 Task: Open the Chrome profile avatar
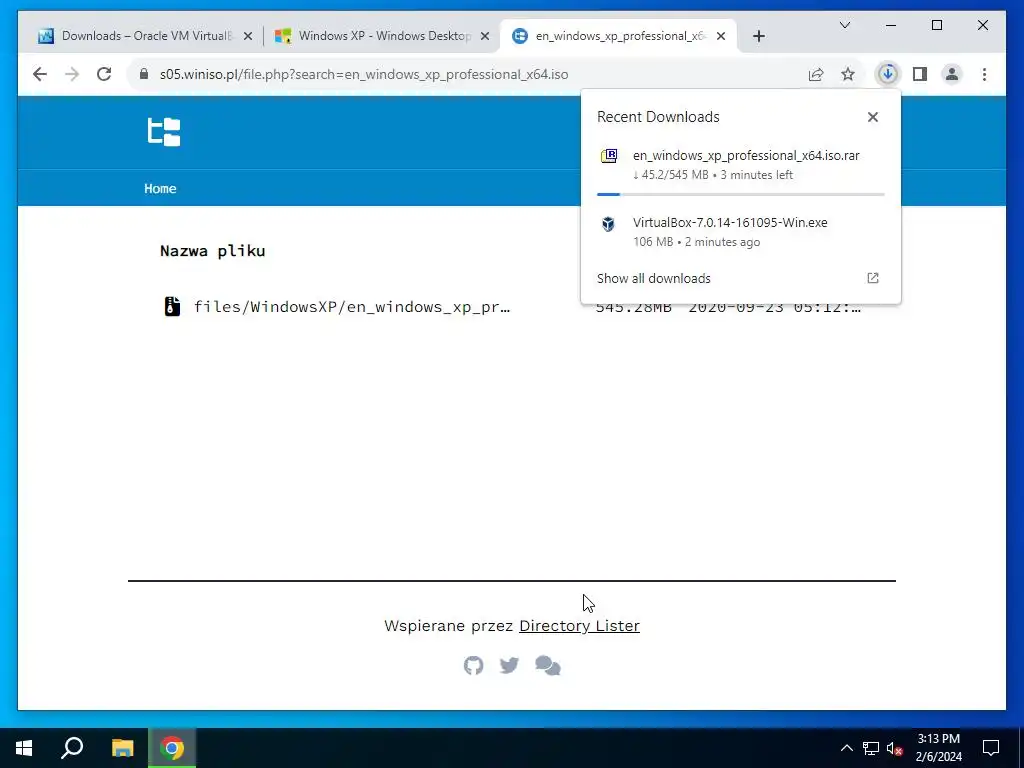click(952, 74)
